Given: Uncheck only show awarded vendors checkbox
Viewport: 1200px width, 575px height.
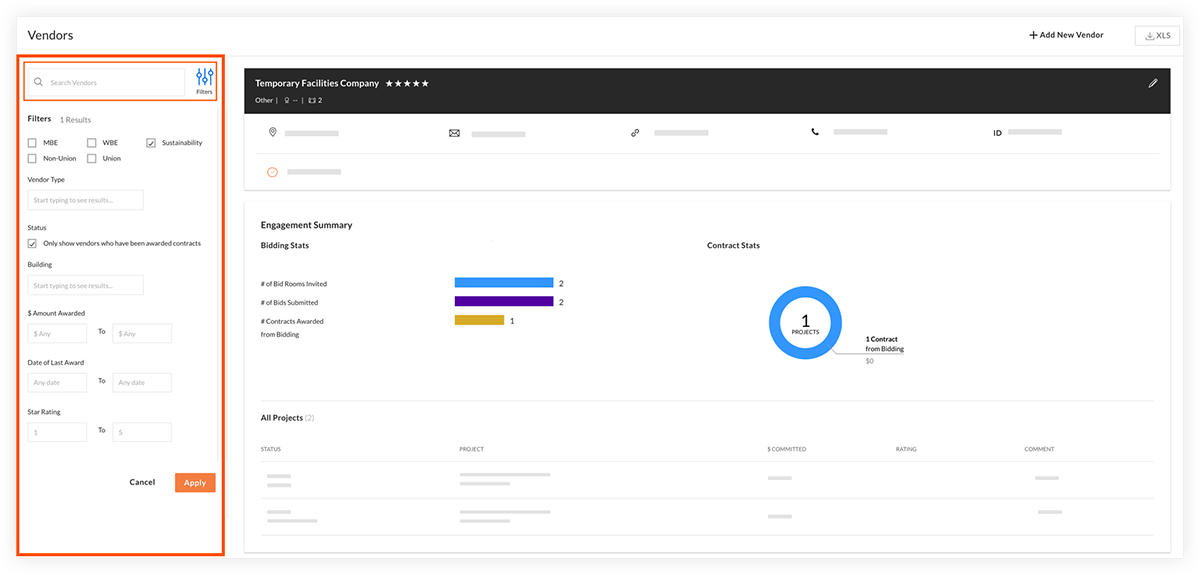Looking at the screenshot, I should tap(32, 243).
